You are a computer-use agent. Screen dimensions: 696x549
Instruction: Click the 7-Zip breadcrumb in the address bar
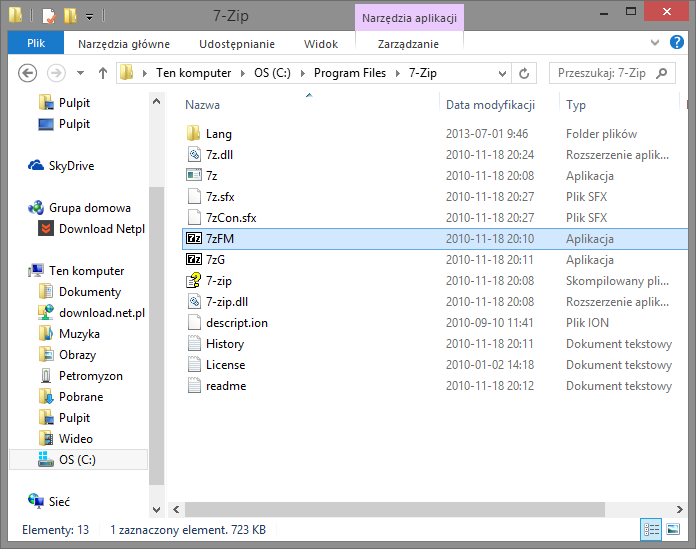pyautogui.click(x=423, y=73)
